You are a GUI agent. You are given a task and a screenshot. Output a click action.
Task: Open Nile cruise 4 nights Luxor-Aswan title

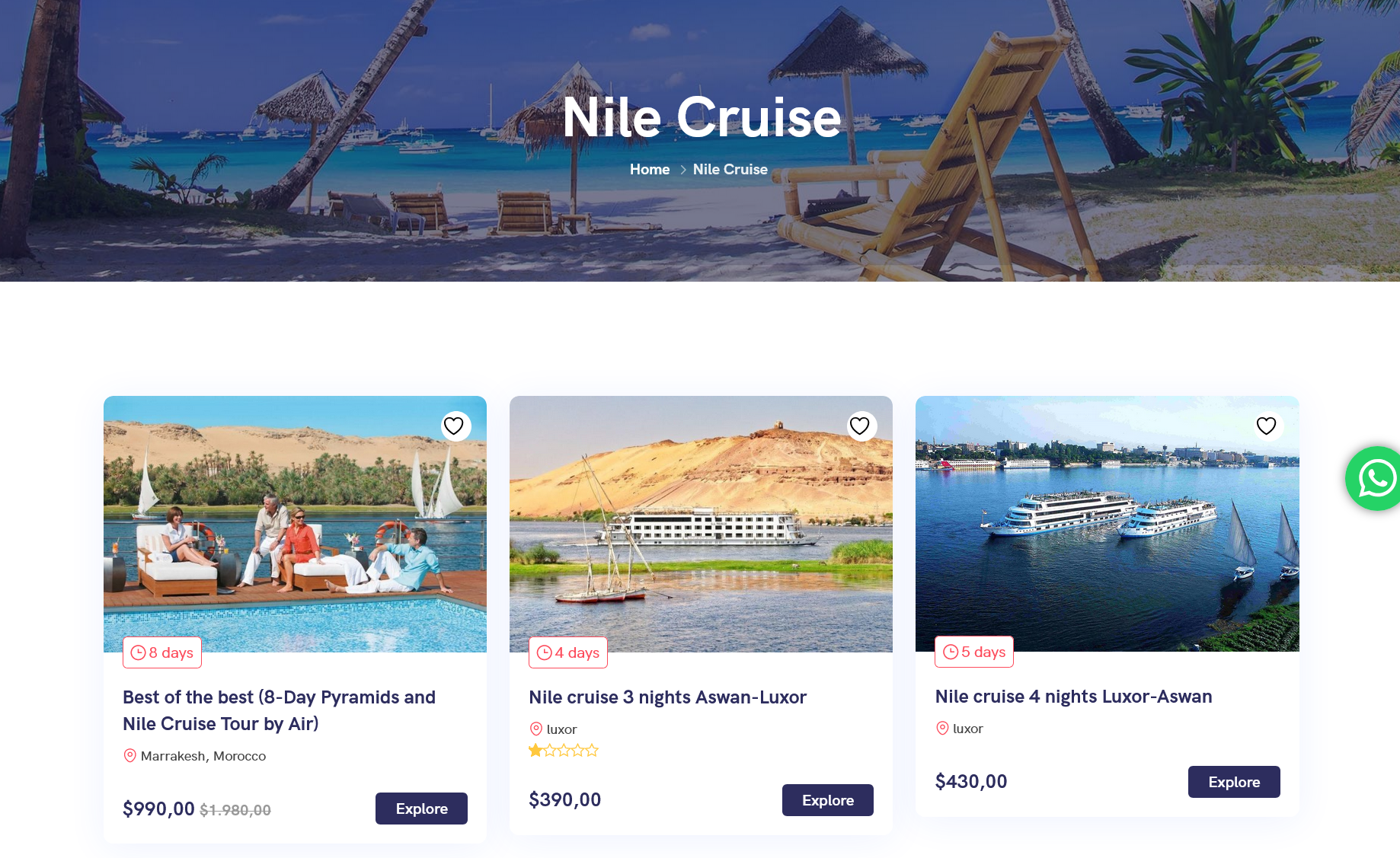tap(1073, 697)
